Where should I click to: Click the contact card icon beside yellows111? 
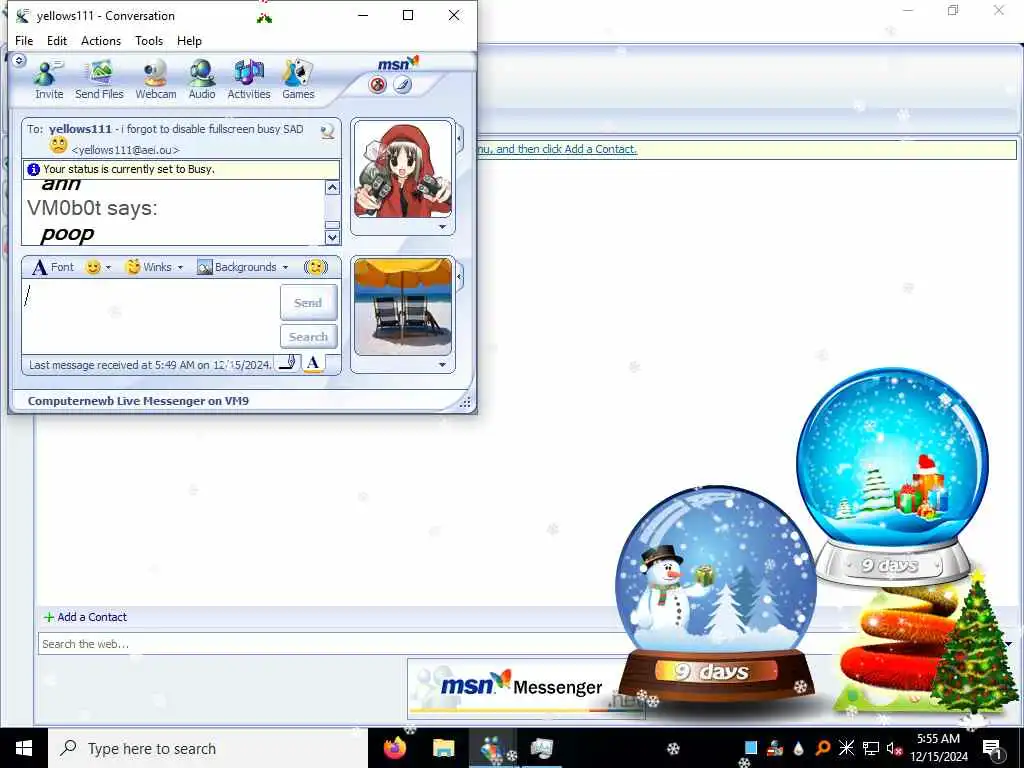(328, 131)
